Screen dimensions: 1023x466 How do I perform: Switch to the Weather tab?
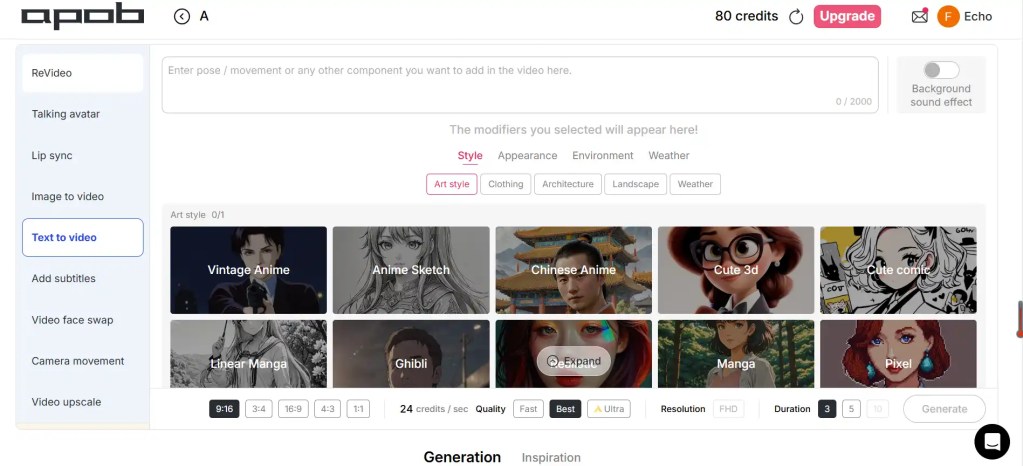click(669, 155)
